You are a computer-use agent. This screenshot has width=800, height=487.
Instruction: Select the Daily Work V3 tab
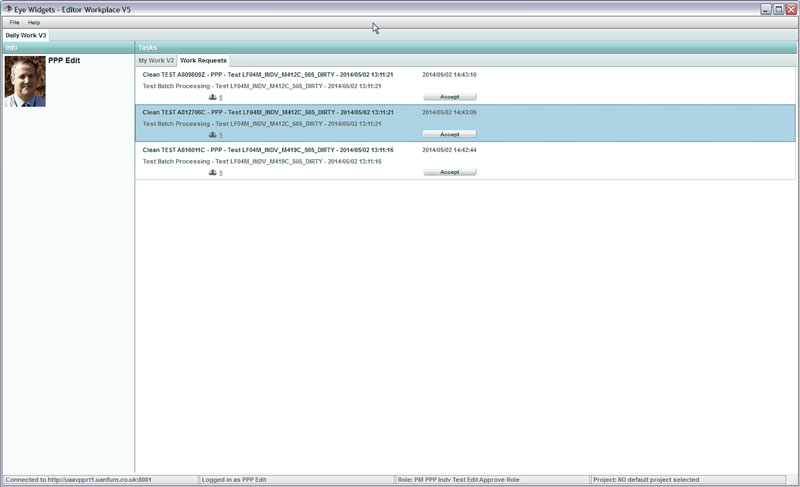[x=26, y=35]
